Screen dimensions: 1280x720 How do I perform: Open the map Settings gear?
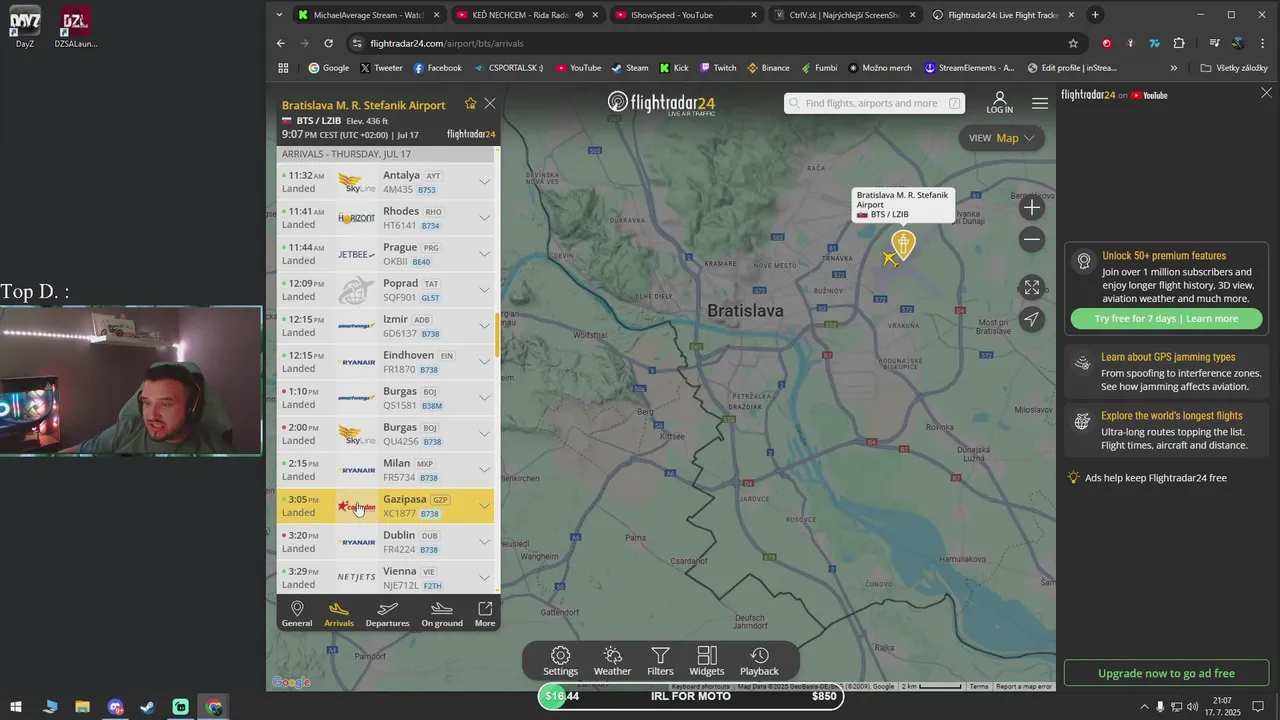560,661
